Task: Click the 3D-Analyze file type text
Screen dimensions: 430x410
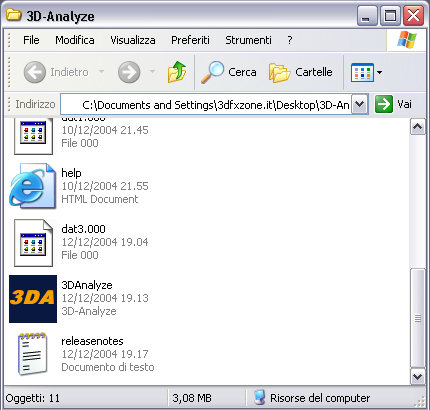Action: [89, 311]
